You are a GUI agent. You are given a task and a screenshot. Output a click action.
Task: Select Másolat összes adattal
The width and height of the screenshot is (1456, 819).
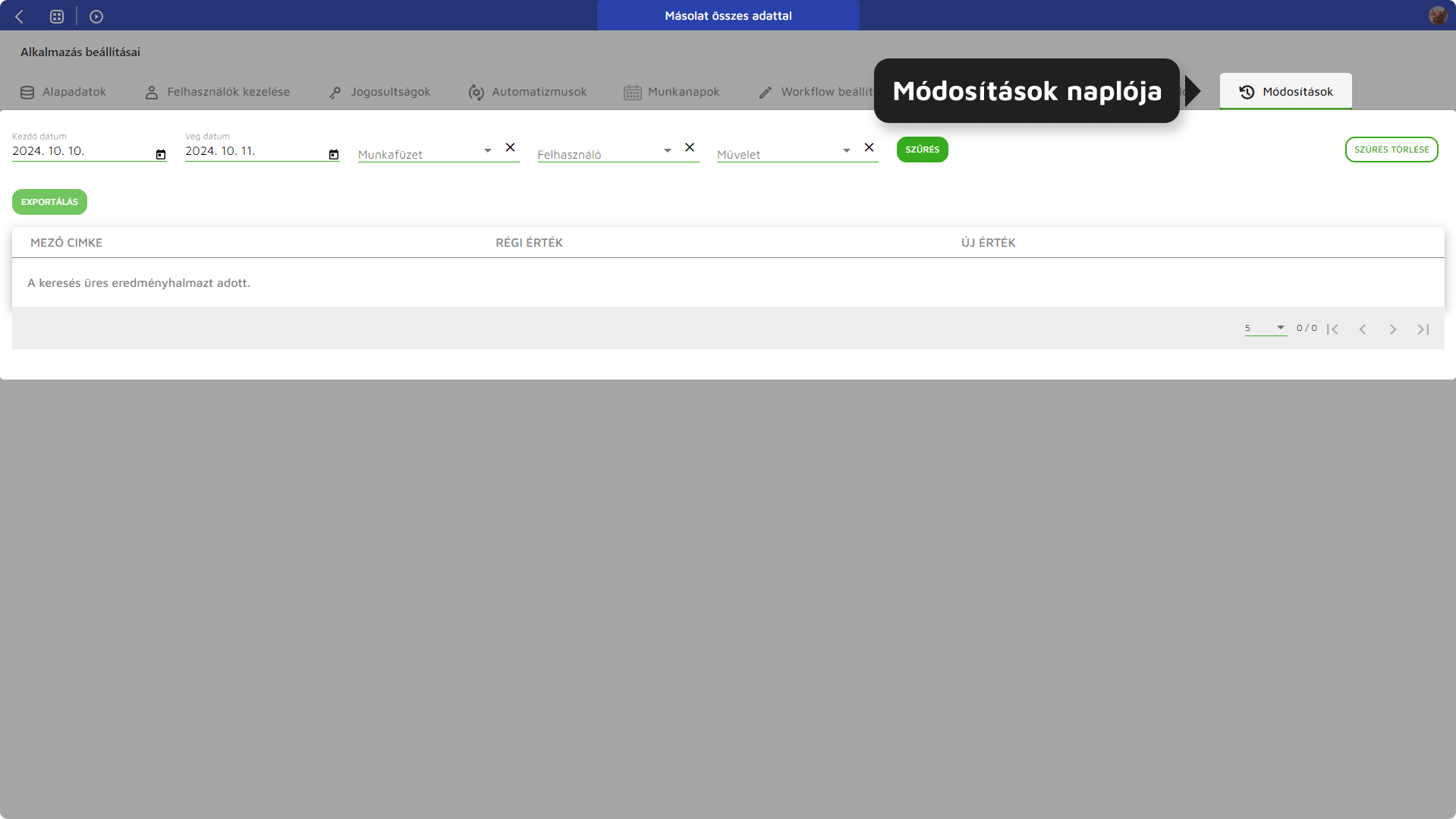point(728,15)
